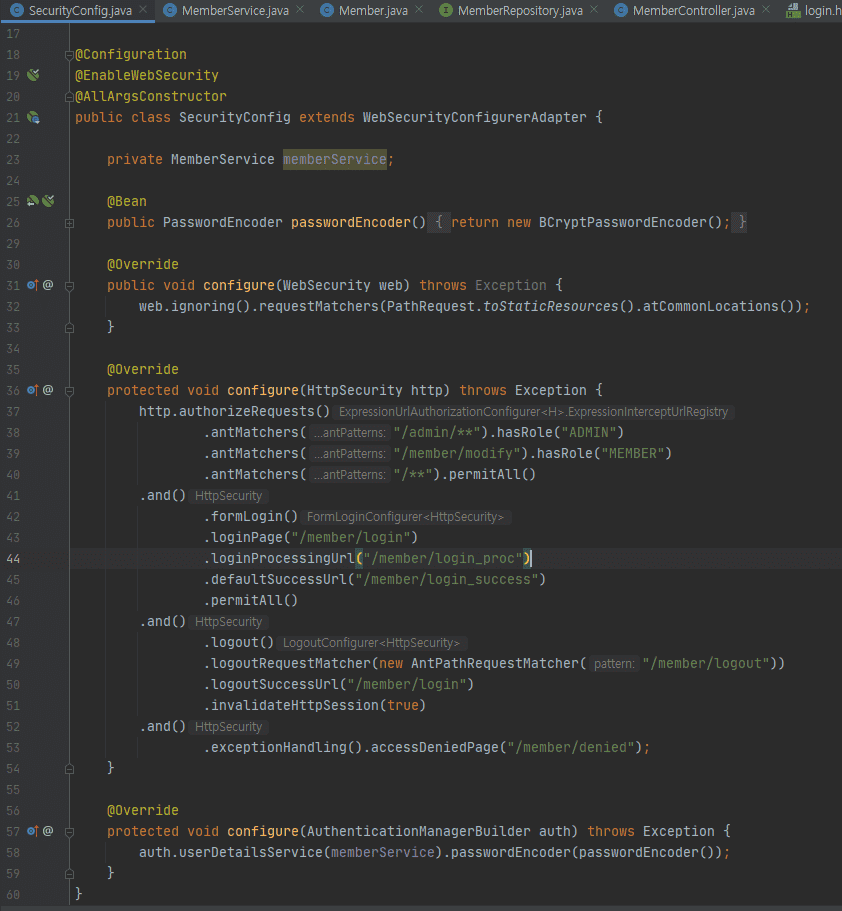Click the Spring bean gutter icon on line 21
The height and width of the screenshot is (911, 842).
(x=33, y=117)
